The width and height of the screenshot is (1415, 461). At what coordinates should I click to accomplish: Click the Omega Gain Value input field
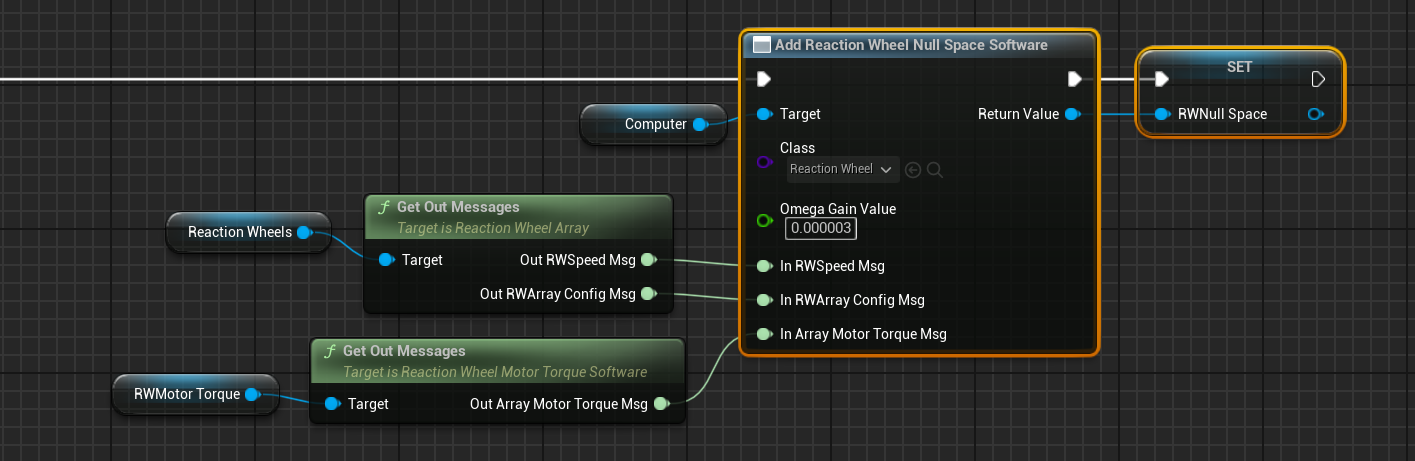820,229
